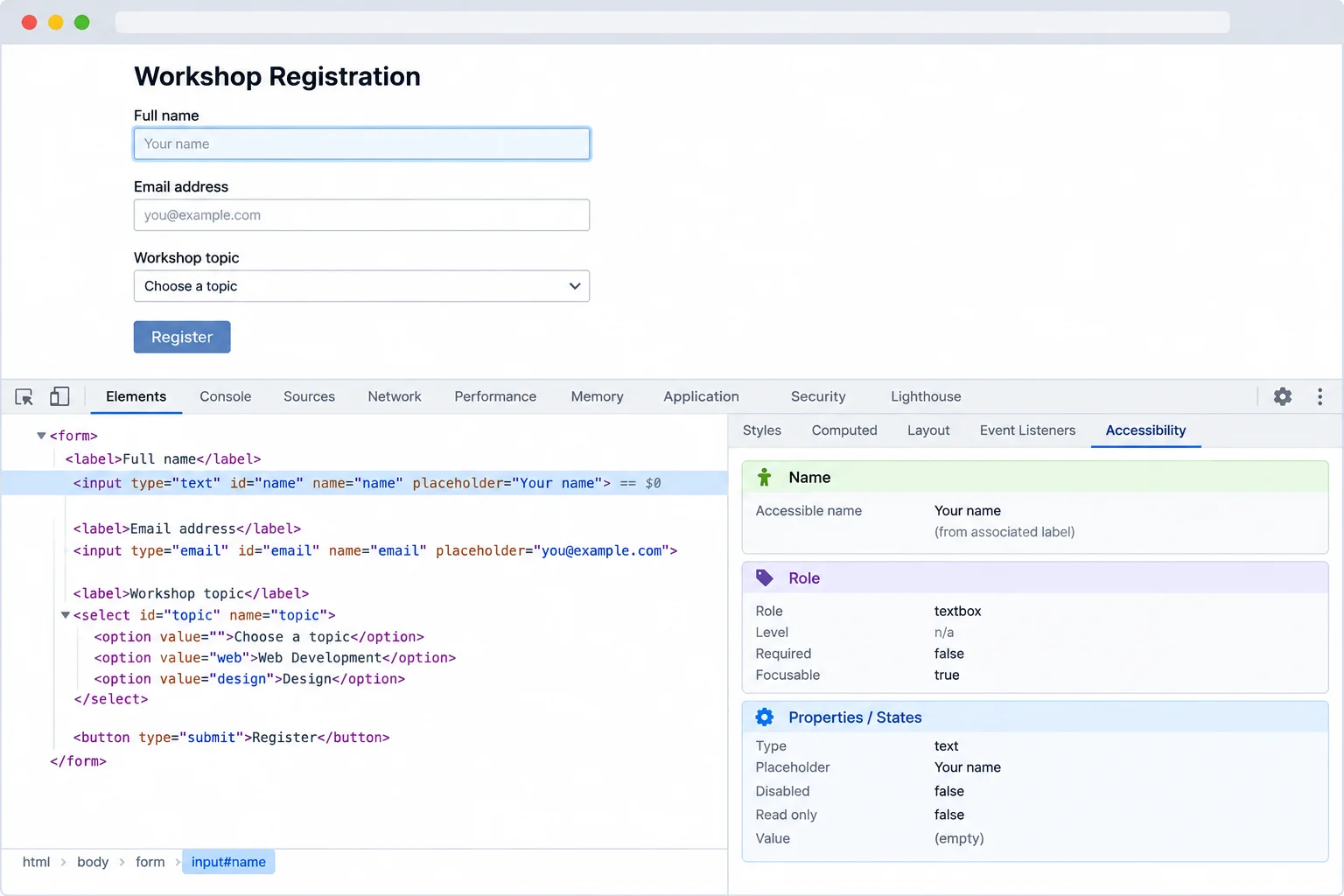This screenshot has width=1344, height=896.
Task: Show the Computed pane
Action: click(x=844, y=430)
